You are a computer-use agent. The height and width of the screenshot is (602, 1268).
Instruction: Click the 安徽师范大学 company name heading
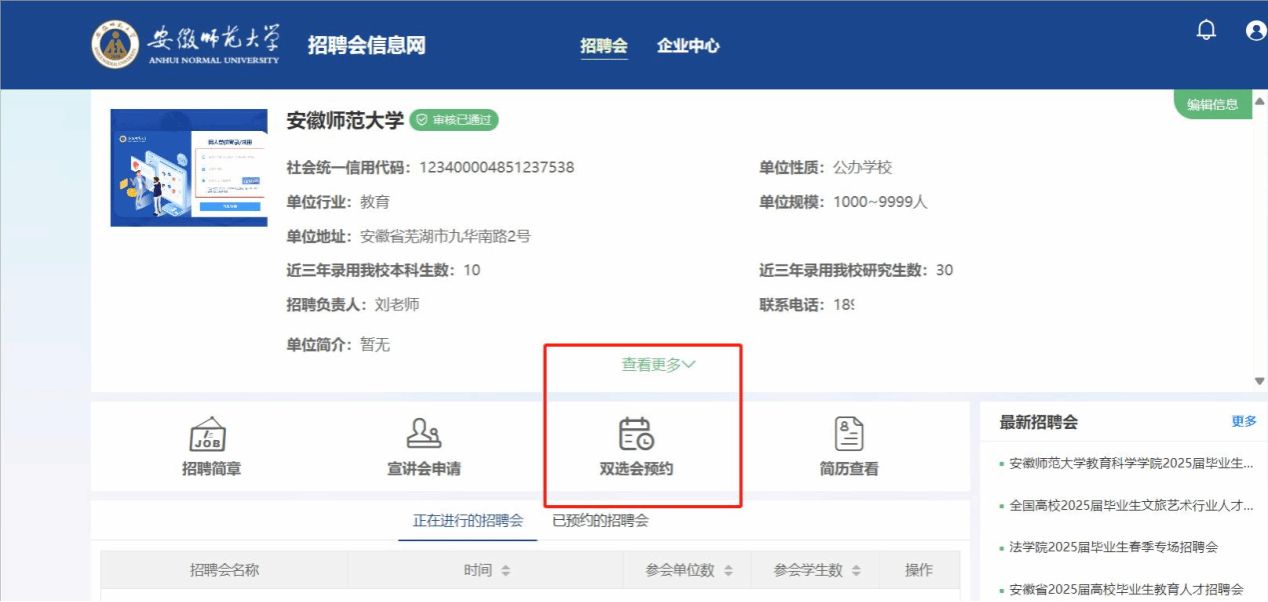pos(345,121)
